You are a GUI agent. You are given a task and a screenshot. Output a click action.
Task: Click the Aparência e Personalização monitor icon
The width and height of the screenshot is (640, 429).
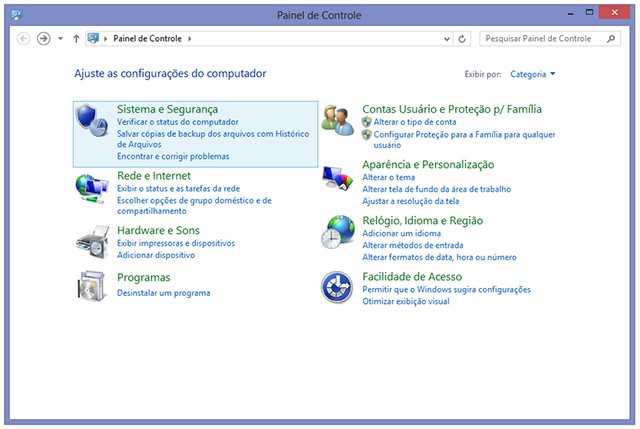pos(337,177)
